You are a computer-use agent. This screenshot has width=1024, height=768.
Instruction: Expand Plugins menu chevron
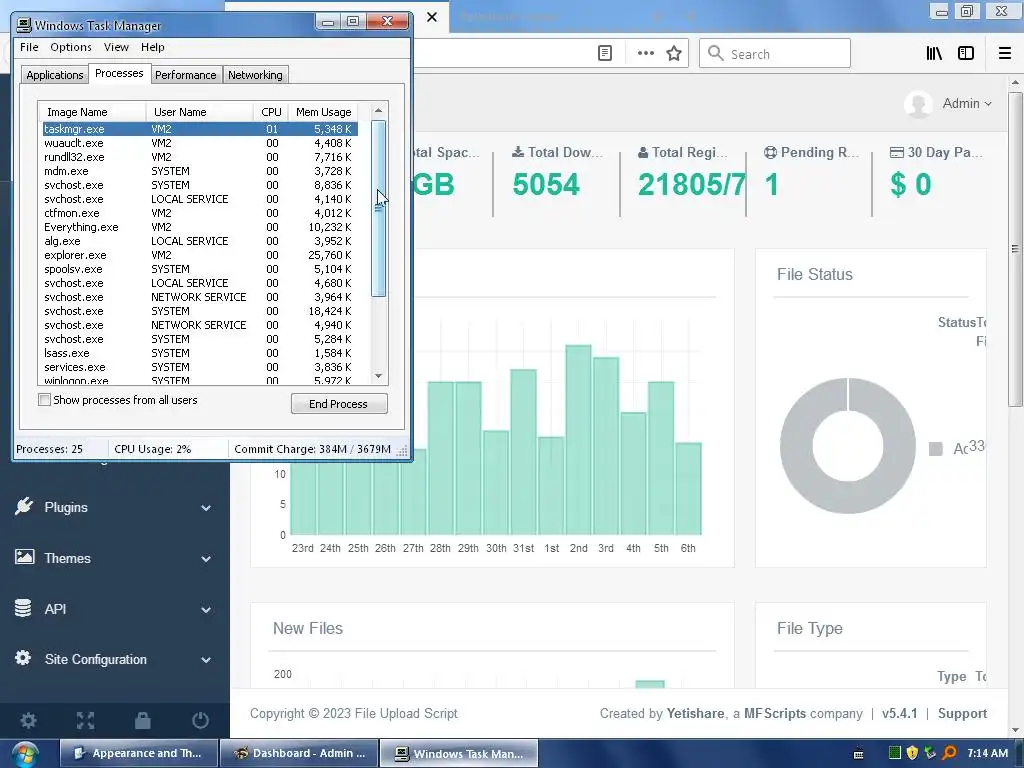pyautogui.click(x=206, y=507)
